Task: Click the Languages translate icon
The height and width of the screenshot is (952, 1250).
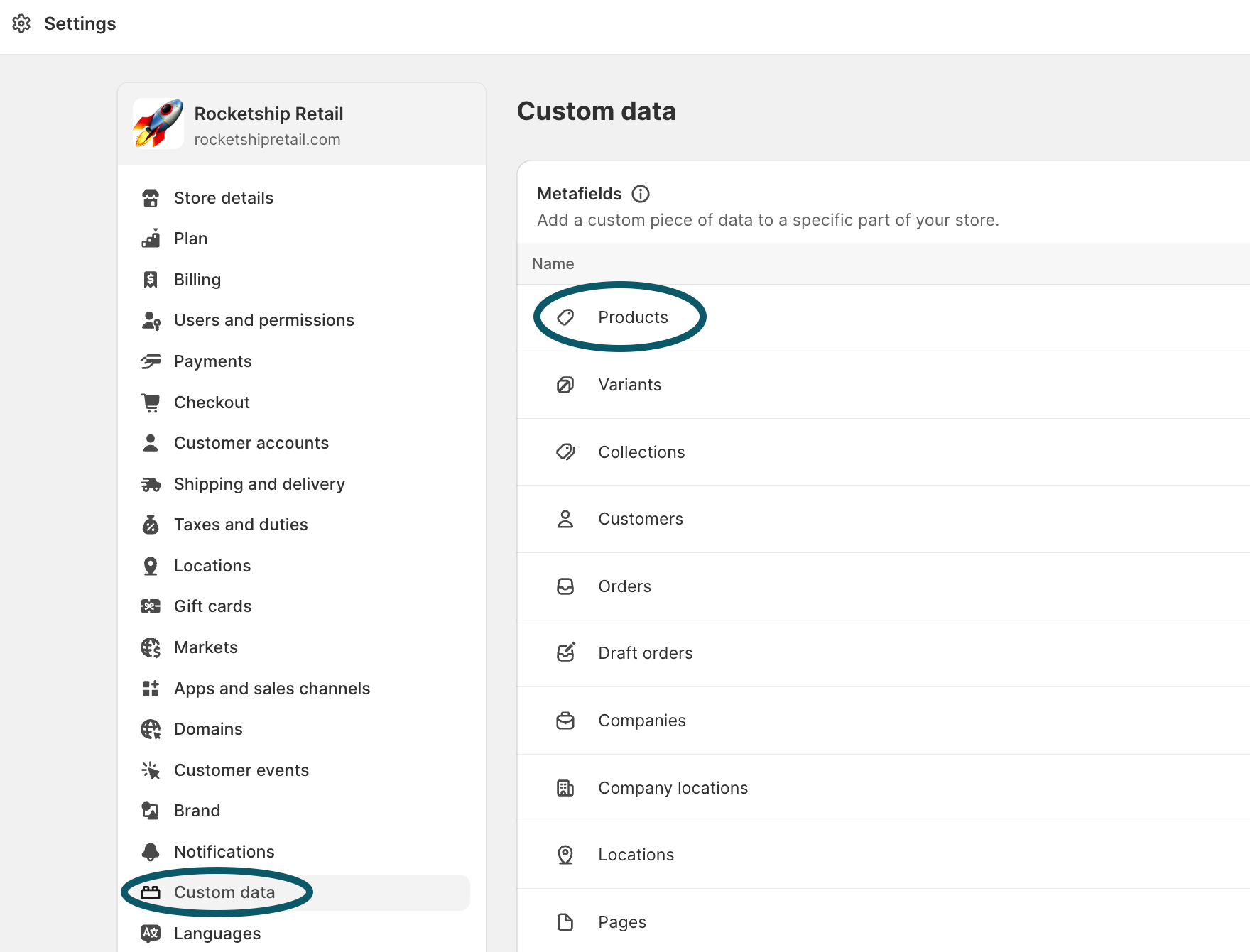Action: pyautogui.click(x=151, y=934)
